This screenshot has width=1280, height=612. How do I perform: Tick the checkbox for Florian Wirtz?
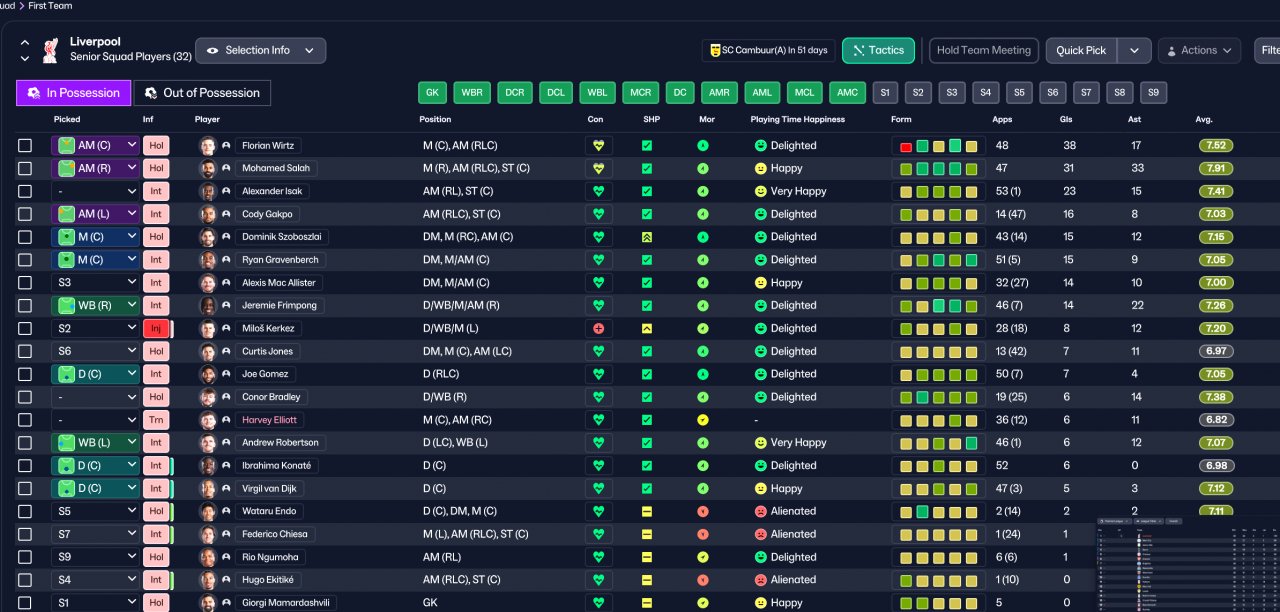(25, 145)
